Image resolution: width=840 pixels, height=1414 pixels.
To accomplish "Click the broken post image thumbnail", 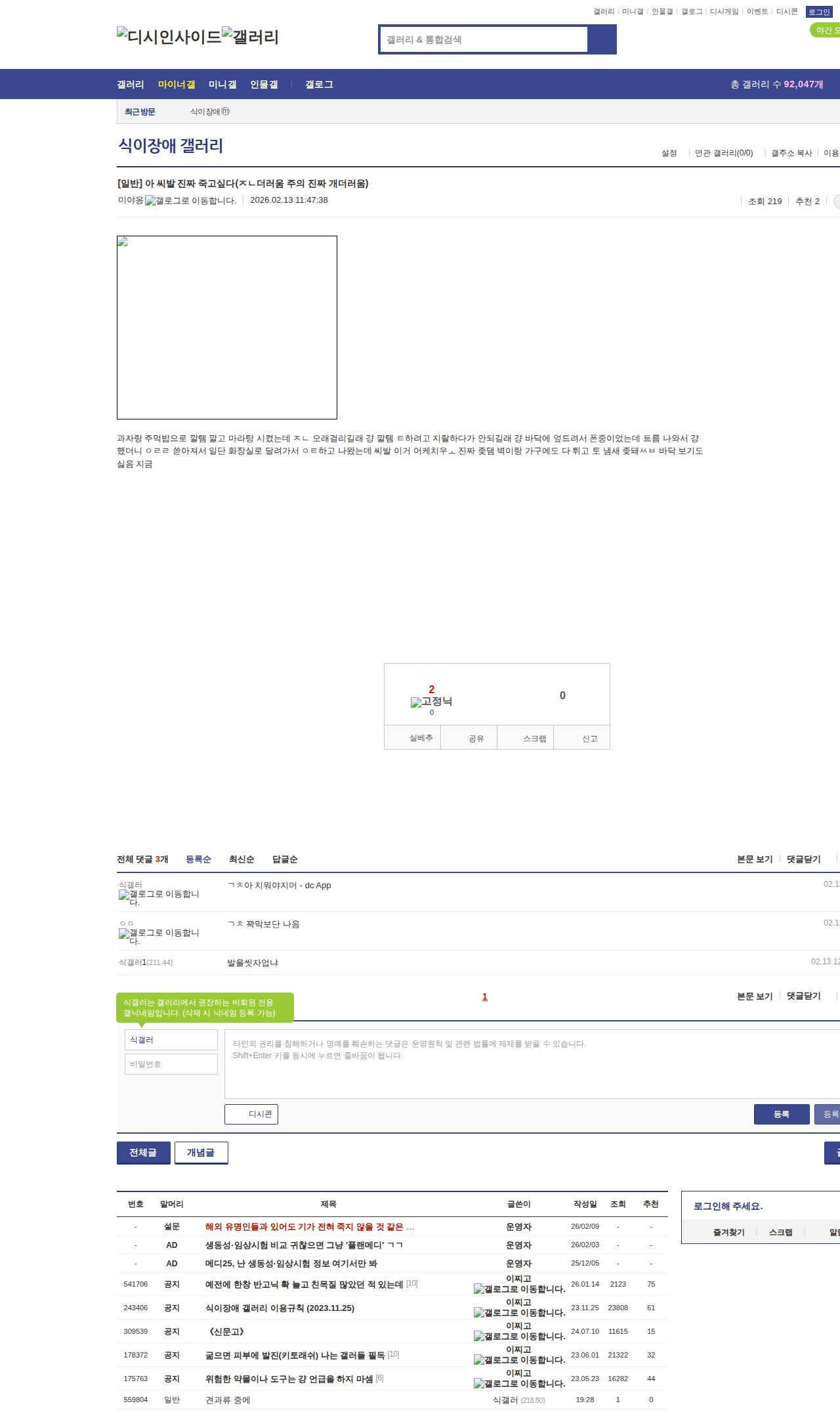I will [x=227, y=328].
